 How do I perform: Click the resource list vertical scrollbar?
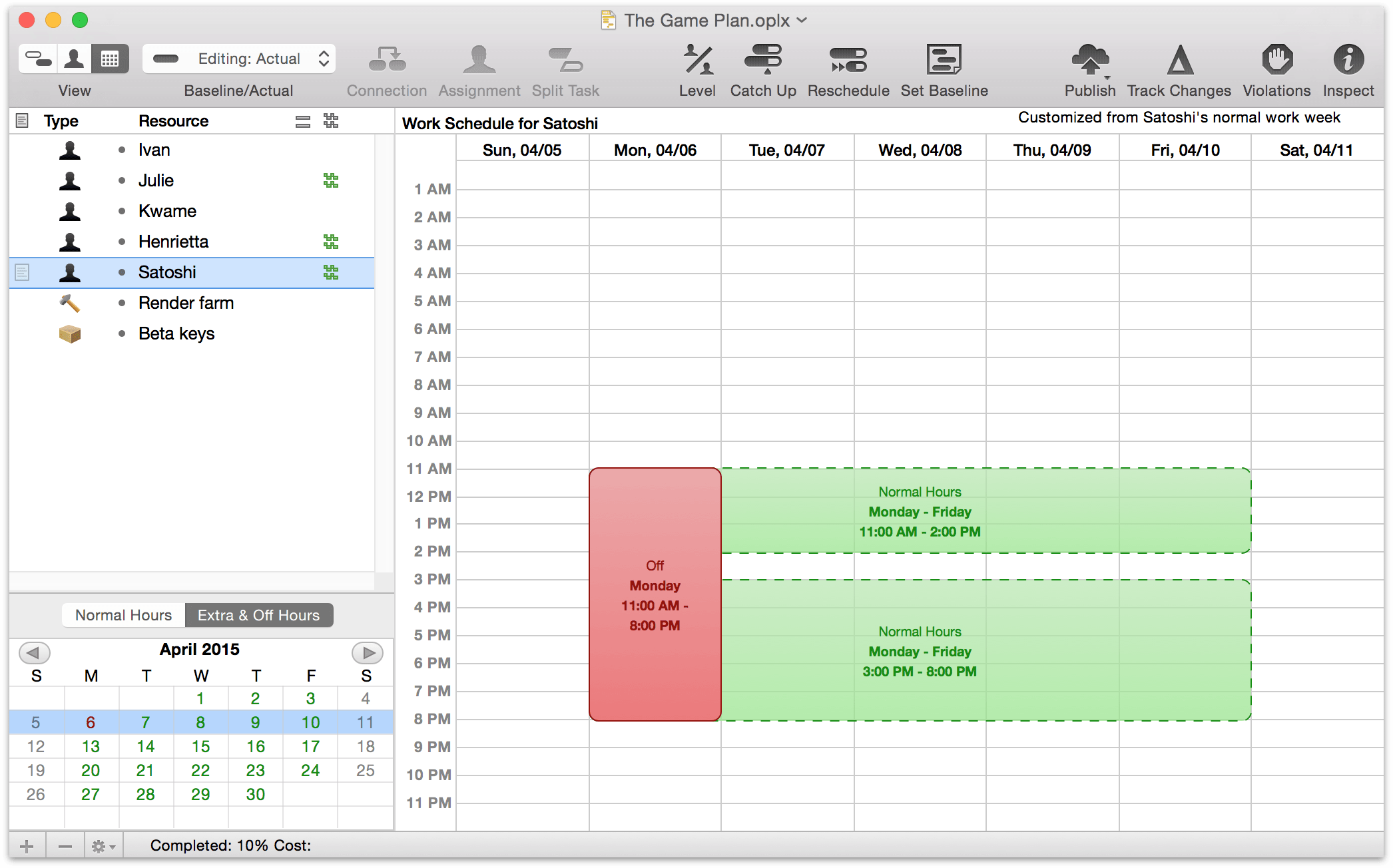384,353
